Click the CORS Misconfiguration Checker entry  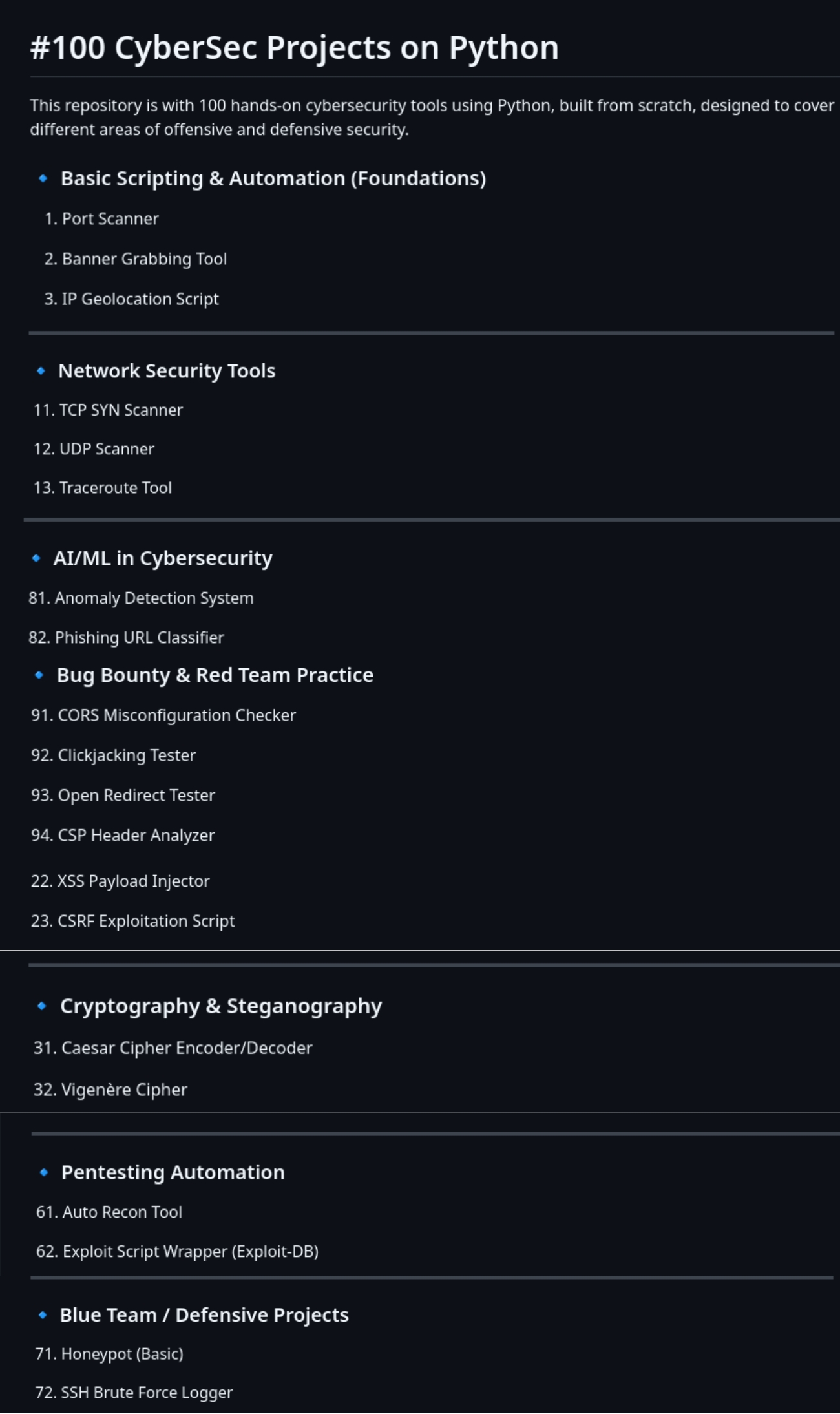click(176, 715)
